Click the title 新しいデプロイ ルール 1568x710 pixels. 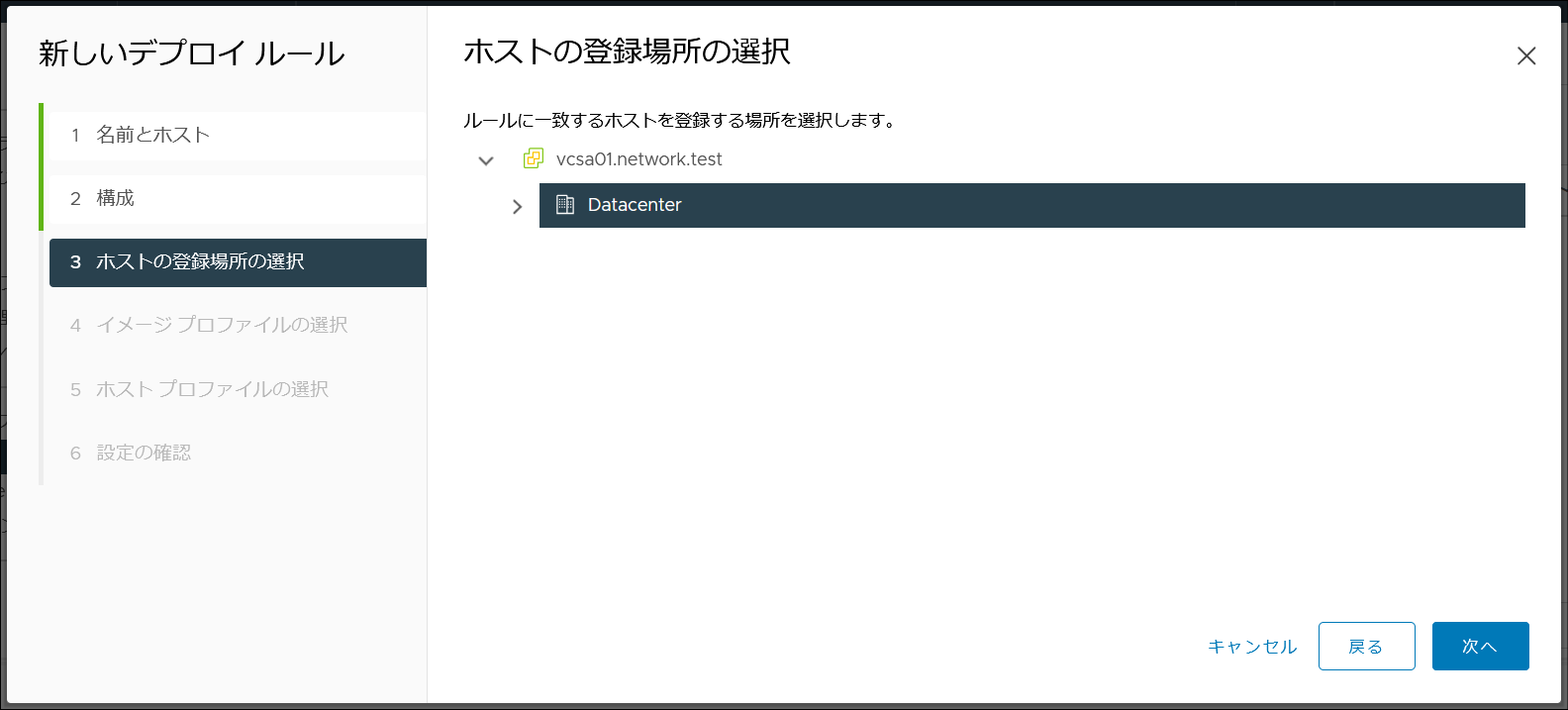tap(191, 53)
